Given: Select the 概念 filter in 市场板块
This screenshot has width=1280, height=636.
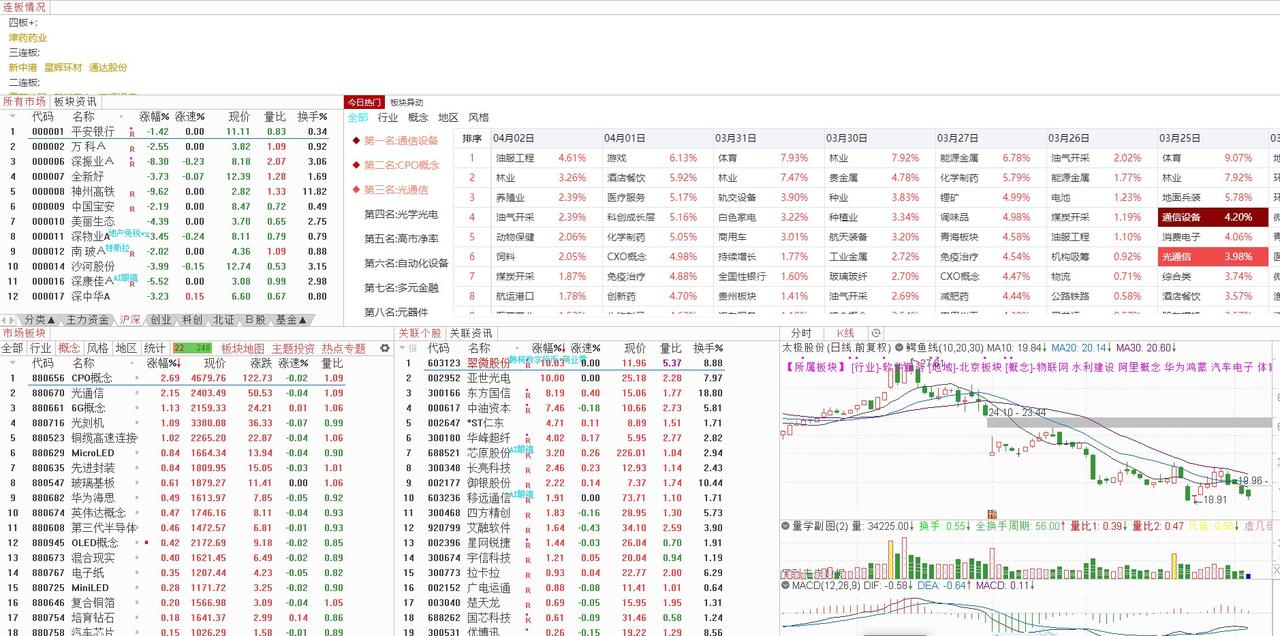Looking at the screenshot, I should (x=69, y=348).
